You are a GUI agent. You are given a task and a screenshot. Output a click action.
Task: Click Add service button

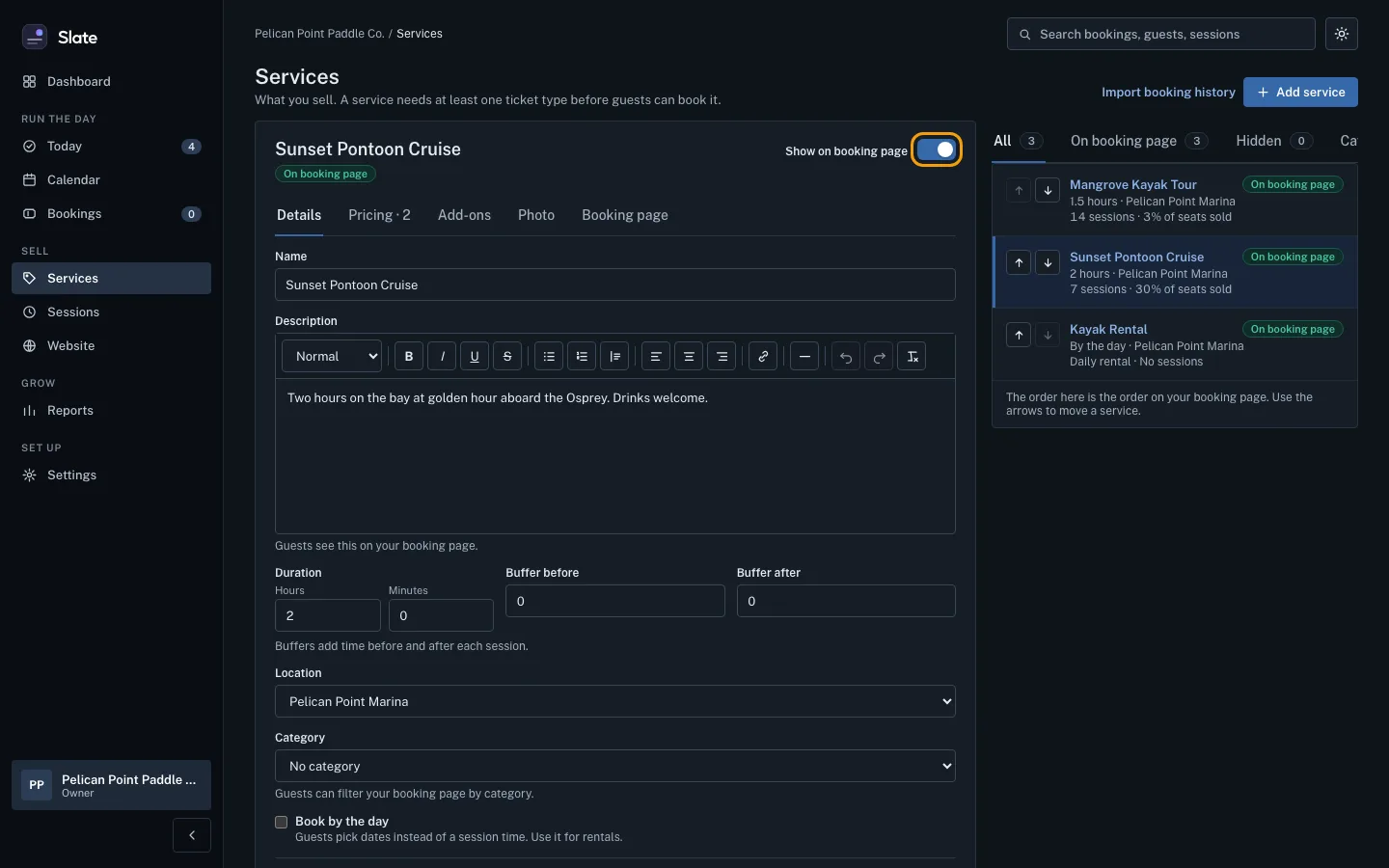tap(1300, 93)
